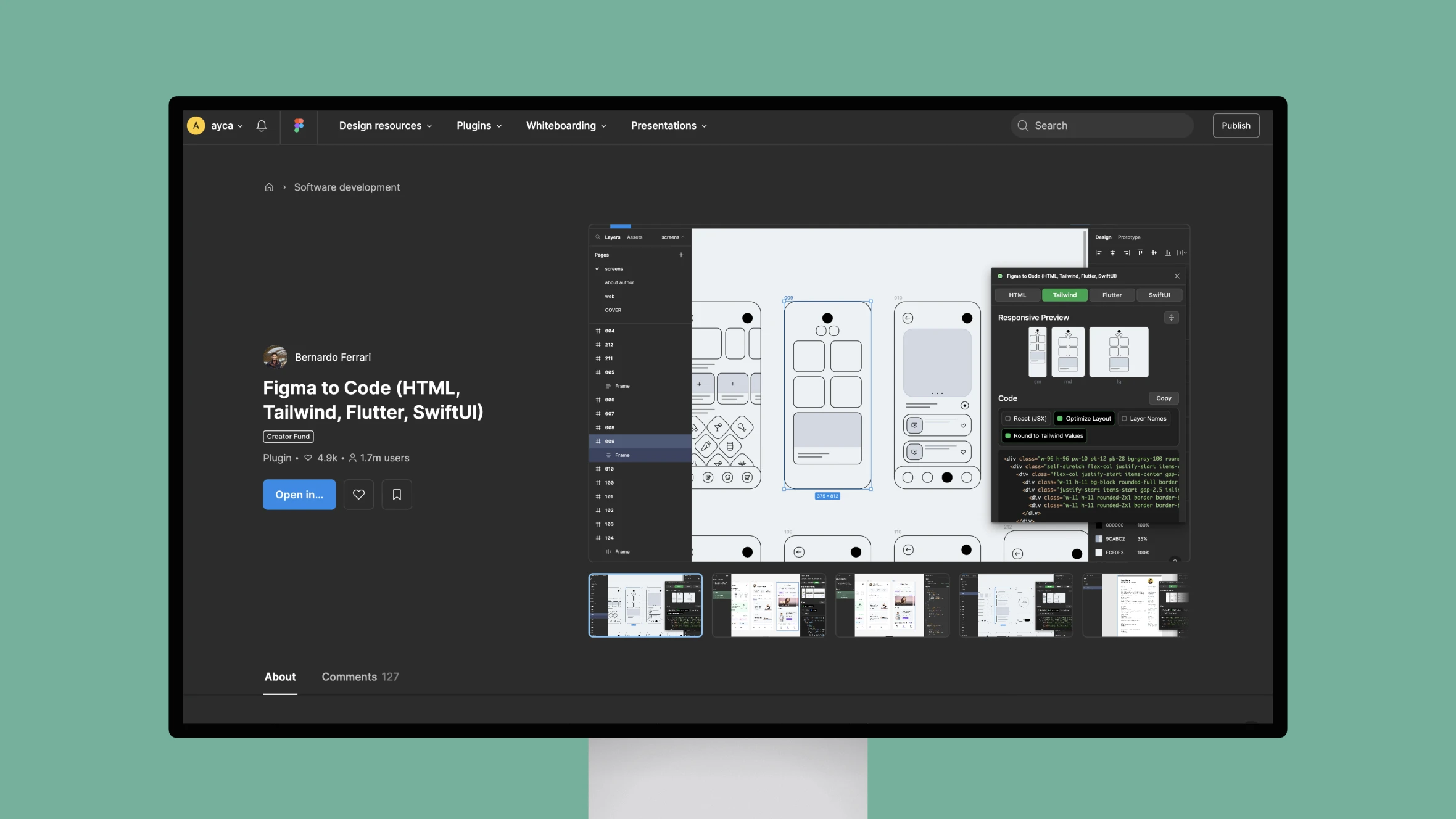
Task: Click the align vertical centers icon
Action: [1154, 253]
